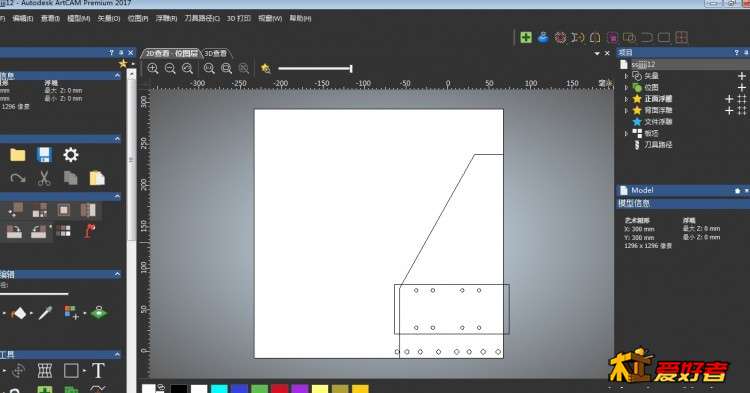Screen dimensions: 750x393
Task: Click the yellow favorites star in left panel
Action: click(123, 64)
